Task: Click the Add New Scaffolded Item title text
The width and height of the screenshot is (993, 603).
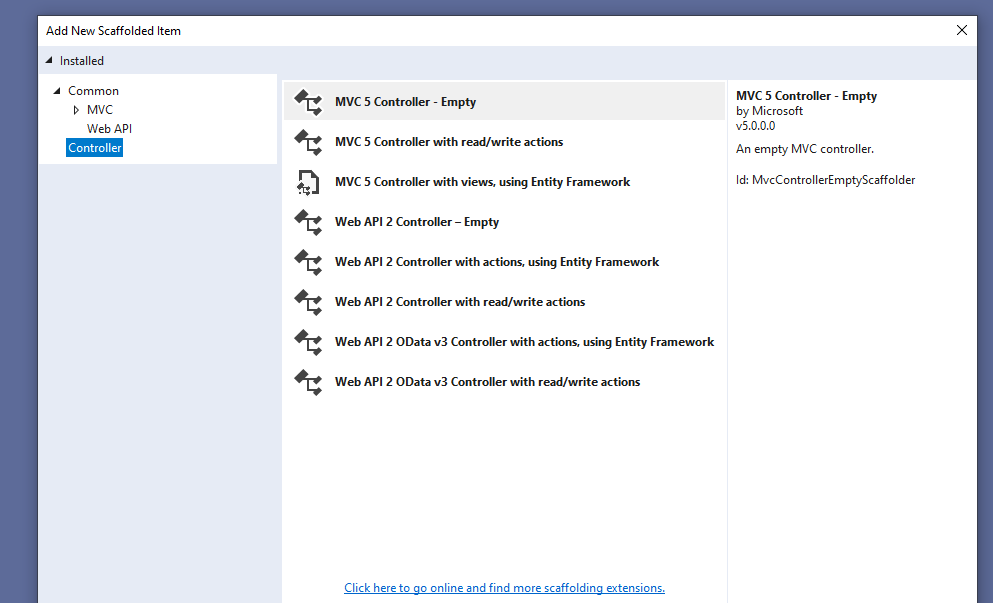Action: 113,30
